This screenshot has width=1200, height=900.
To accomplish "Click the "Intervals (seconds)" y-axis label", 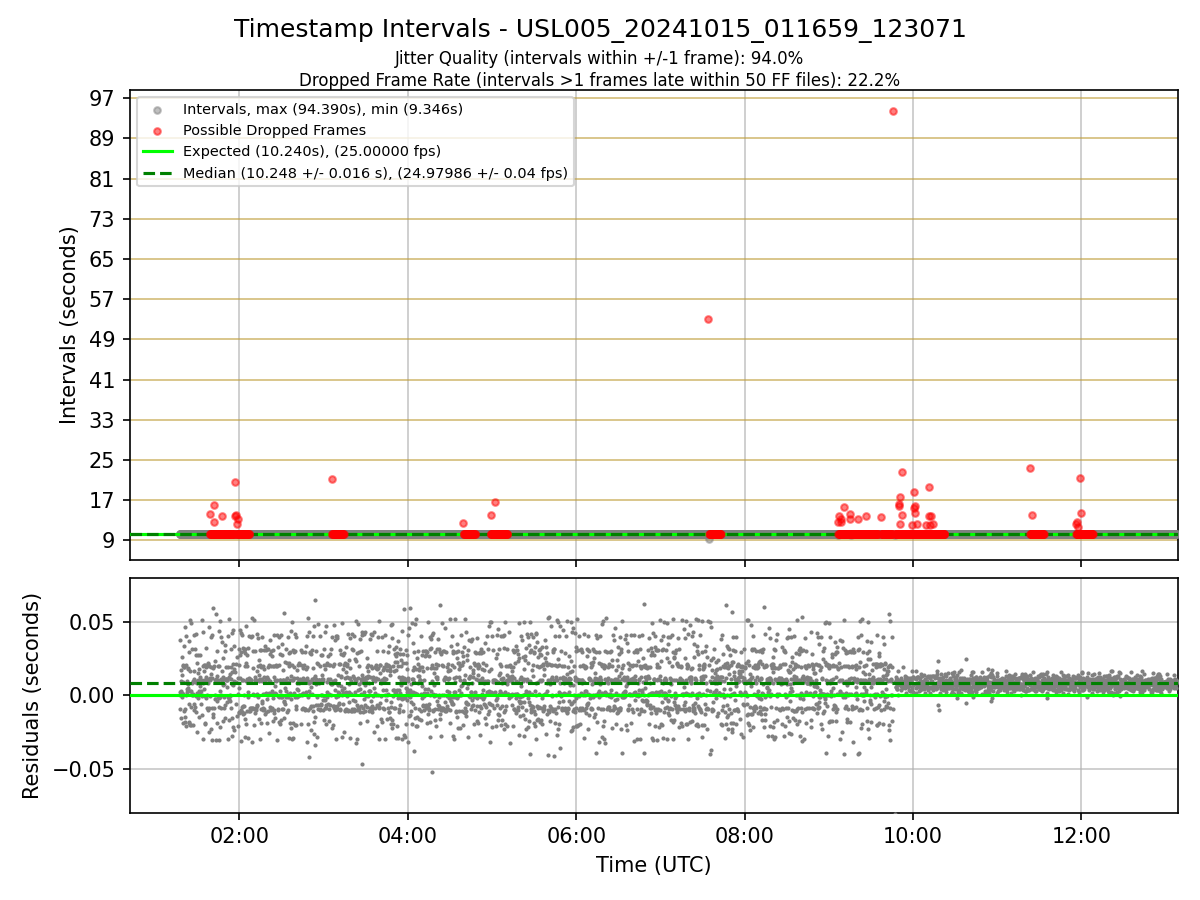I will pos(68,325).
